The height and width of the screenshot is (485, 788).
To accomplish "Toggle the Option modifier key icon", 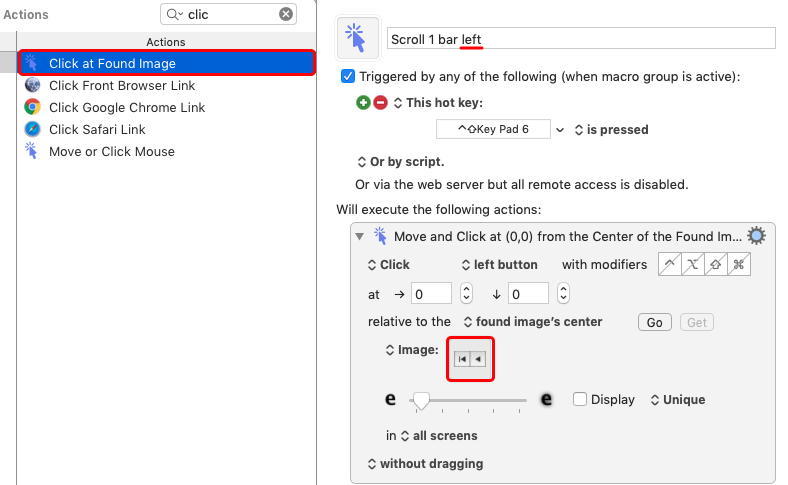I will click(692, 265).
